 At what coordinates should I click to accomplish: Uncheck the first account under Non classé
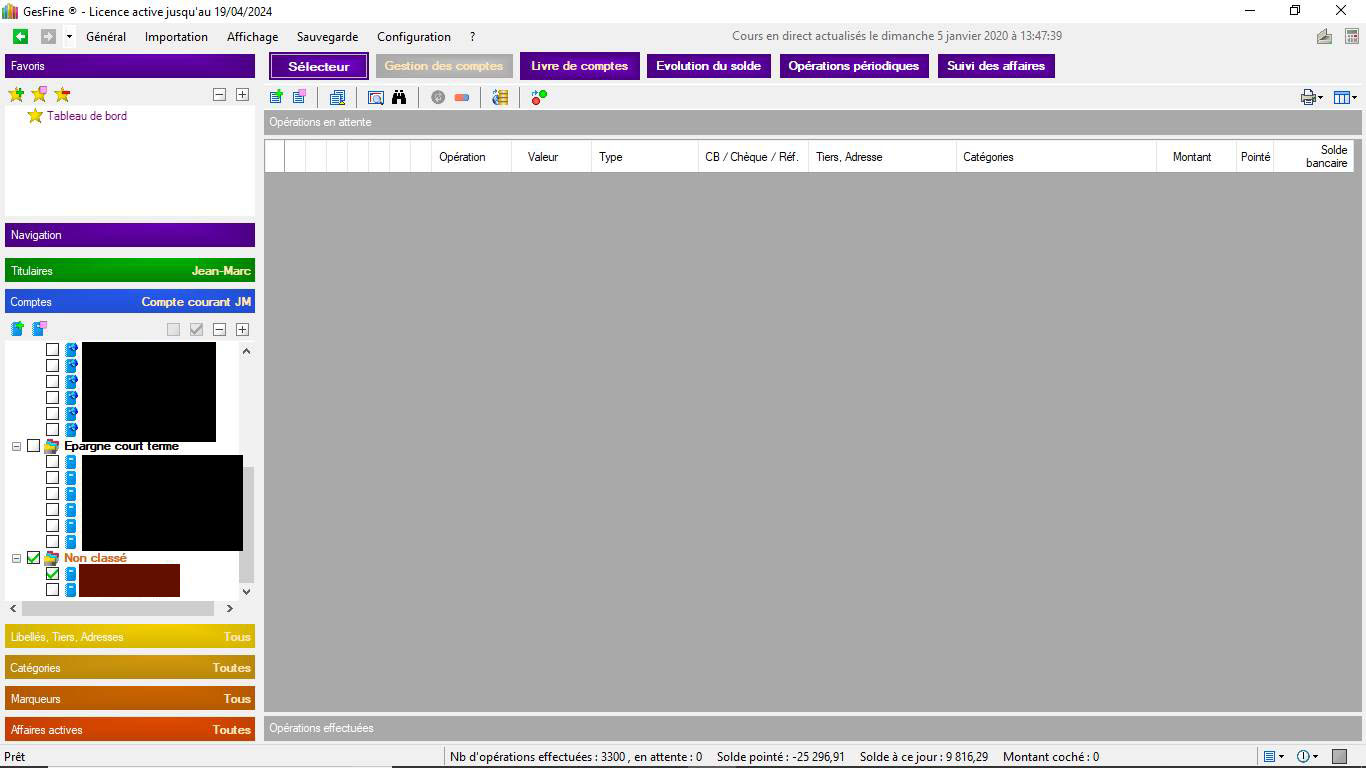point(53,574)
